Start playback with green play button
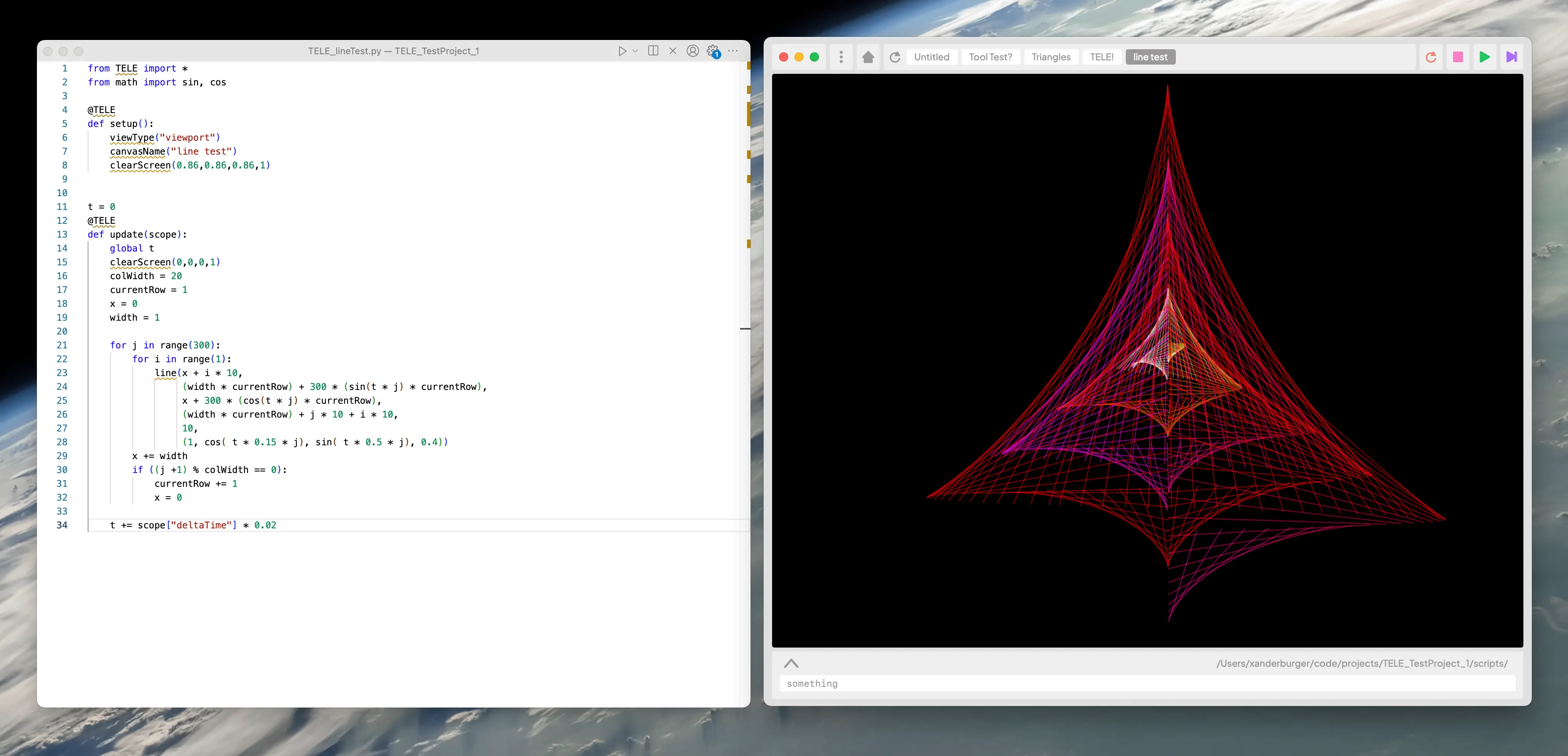The image size is (1568, 756). tap(1485, 57)
